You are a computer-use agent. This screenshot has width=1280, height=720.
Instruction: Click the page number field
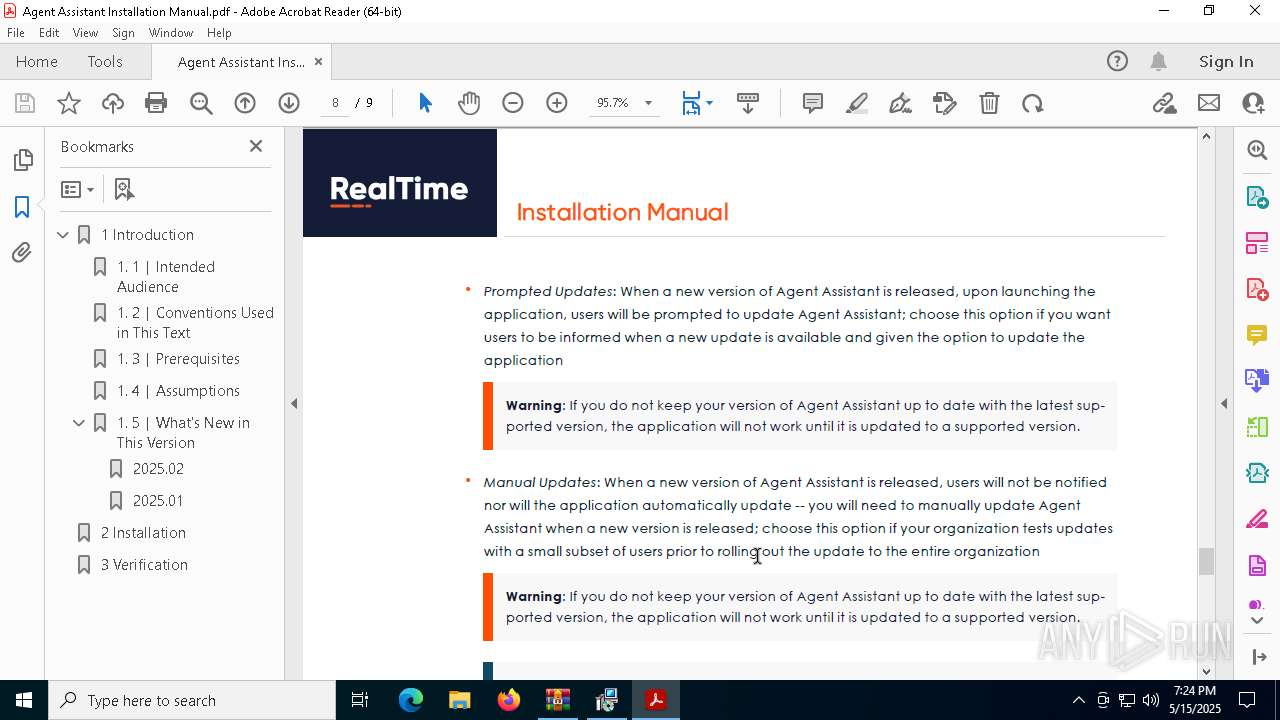click(x=335, y=103)
